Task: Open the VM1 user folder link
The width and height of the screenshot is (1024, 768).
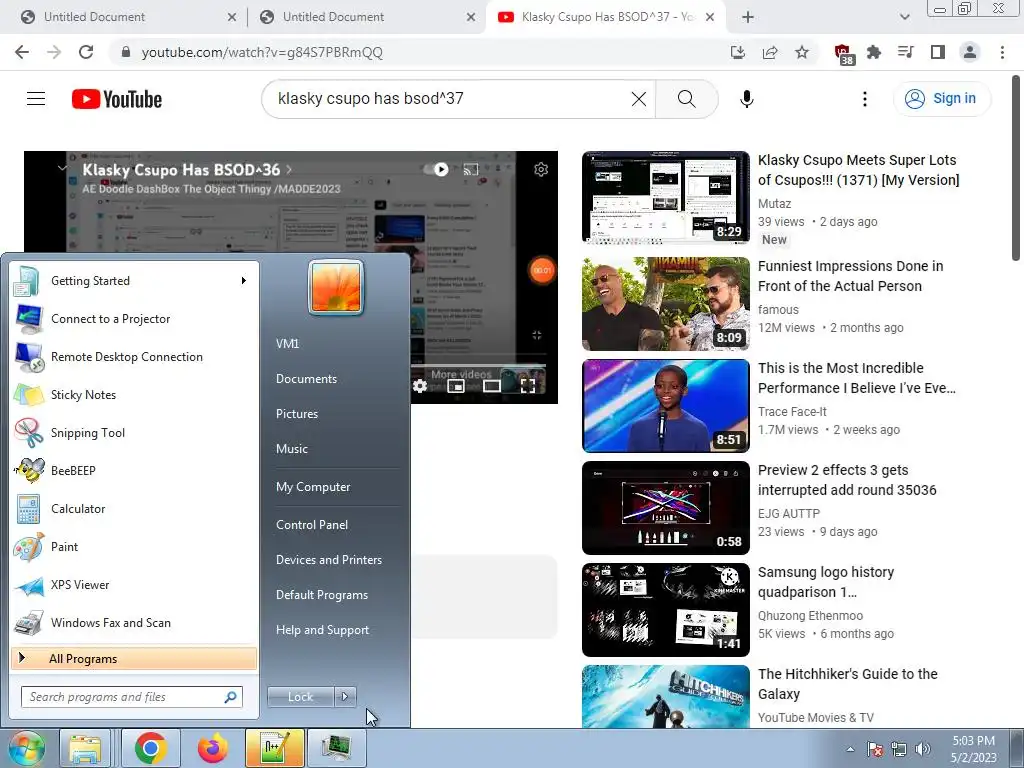Action: pyautogui.click(x=287, y=344)
